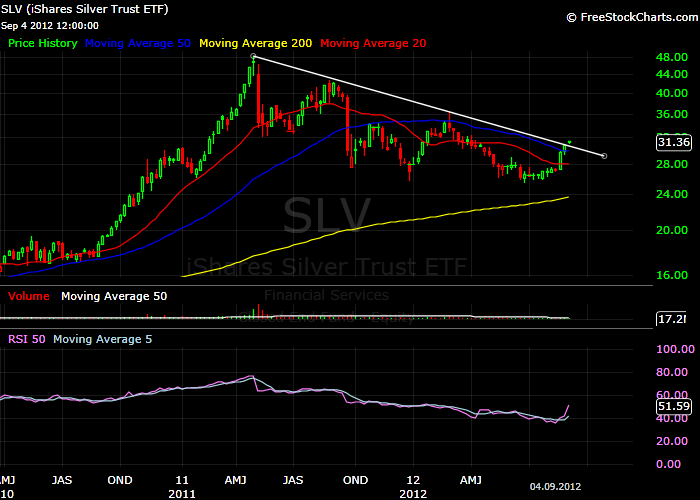This screenshot has width=700, height=500.
Task: Click the 44.00 price axis label
Action: (x=671, y=74)
